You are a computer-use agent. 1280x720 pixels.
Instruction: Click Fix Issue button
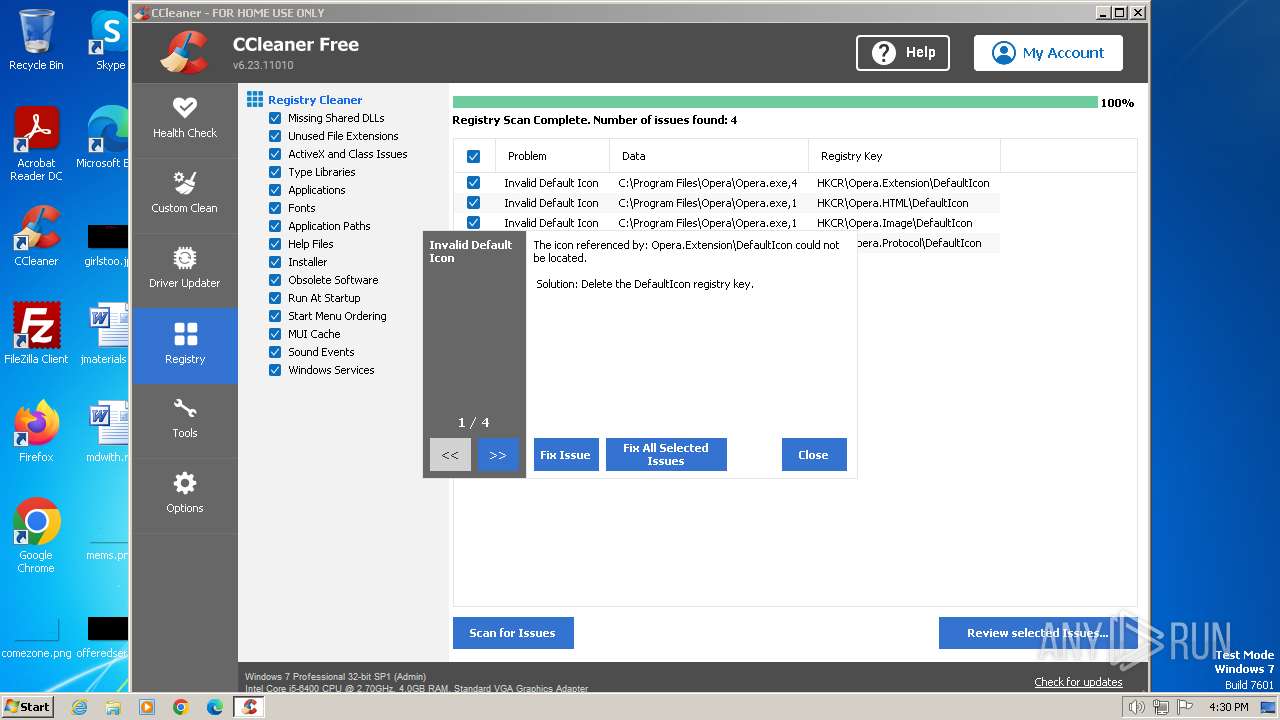pos(566,455)
